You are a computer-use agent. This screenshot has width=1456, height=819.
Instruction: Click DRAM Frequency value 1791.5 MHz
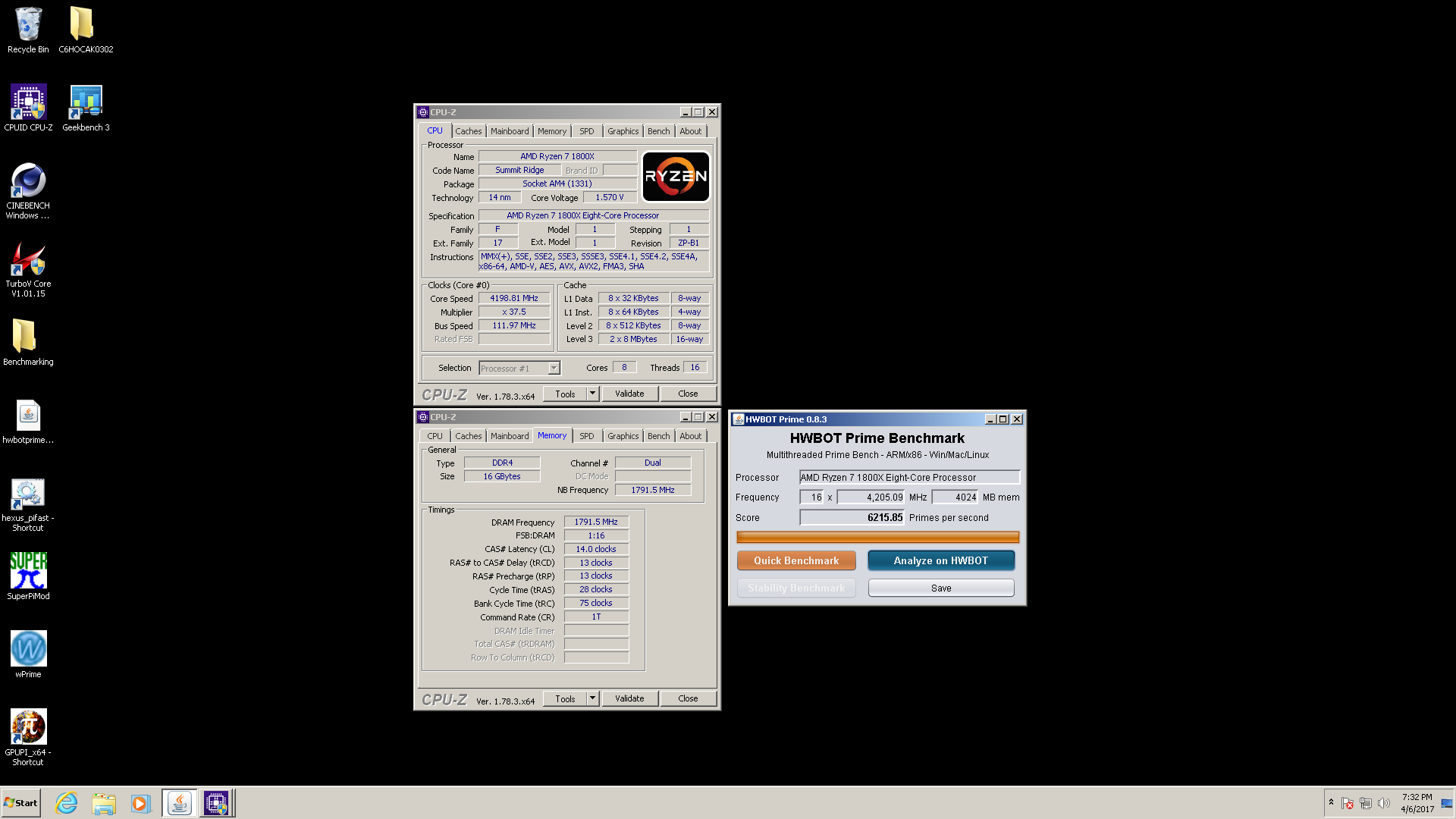596,522
